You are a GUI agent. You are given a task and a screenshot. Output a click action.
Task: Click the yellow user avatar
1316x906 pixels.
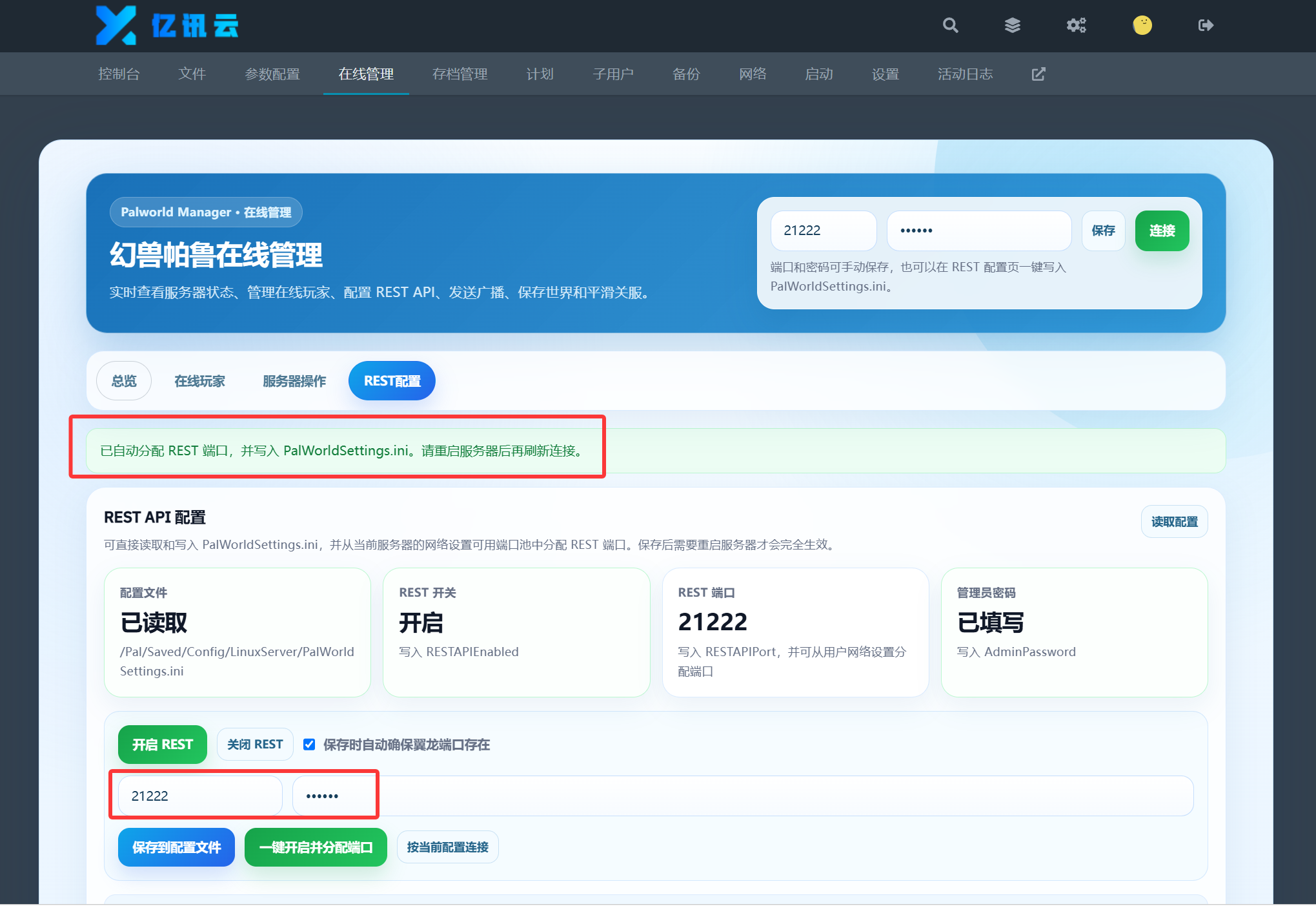[1142, 25]
